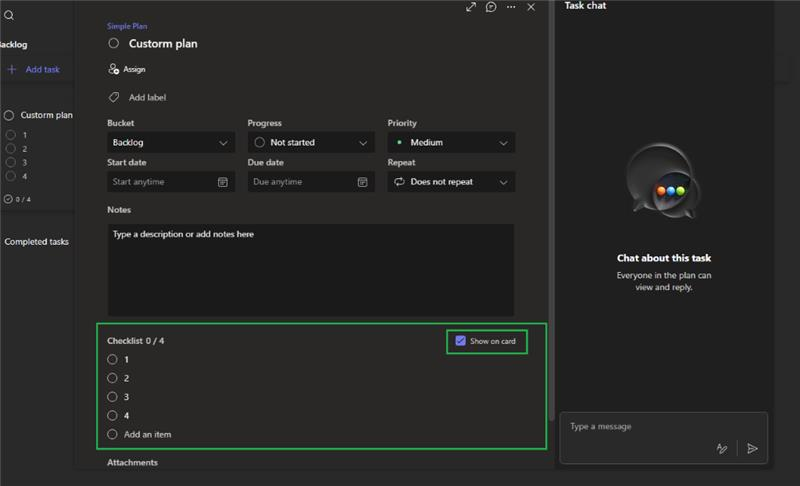Click the Assign button
This screenshot has width=800, height=486.
coord(127,69)
